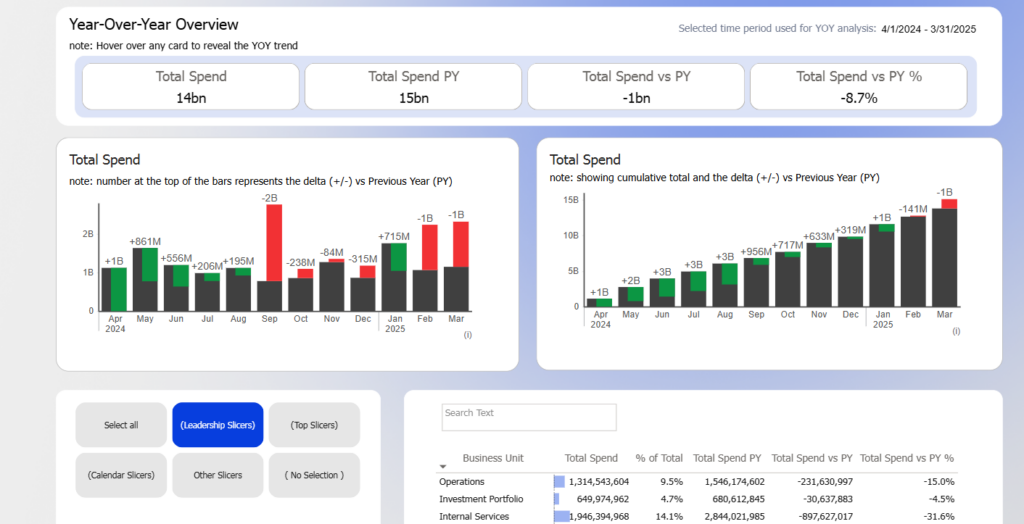
Task: Click the info icon on cumulative Total Spend chart
Action: coord(955,331)
